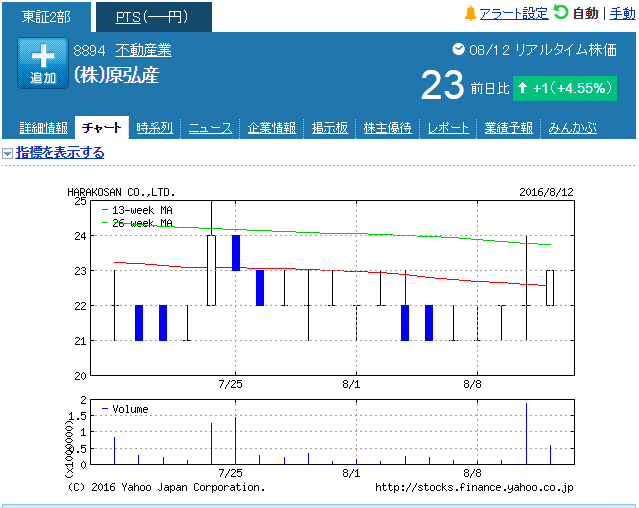This screenshot has height=508, width=639.
Task: Click the stock price 23
Action: [x=443, y=85]
